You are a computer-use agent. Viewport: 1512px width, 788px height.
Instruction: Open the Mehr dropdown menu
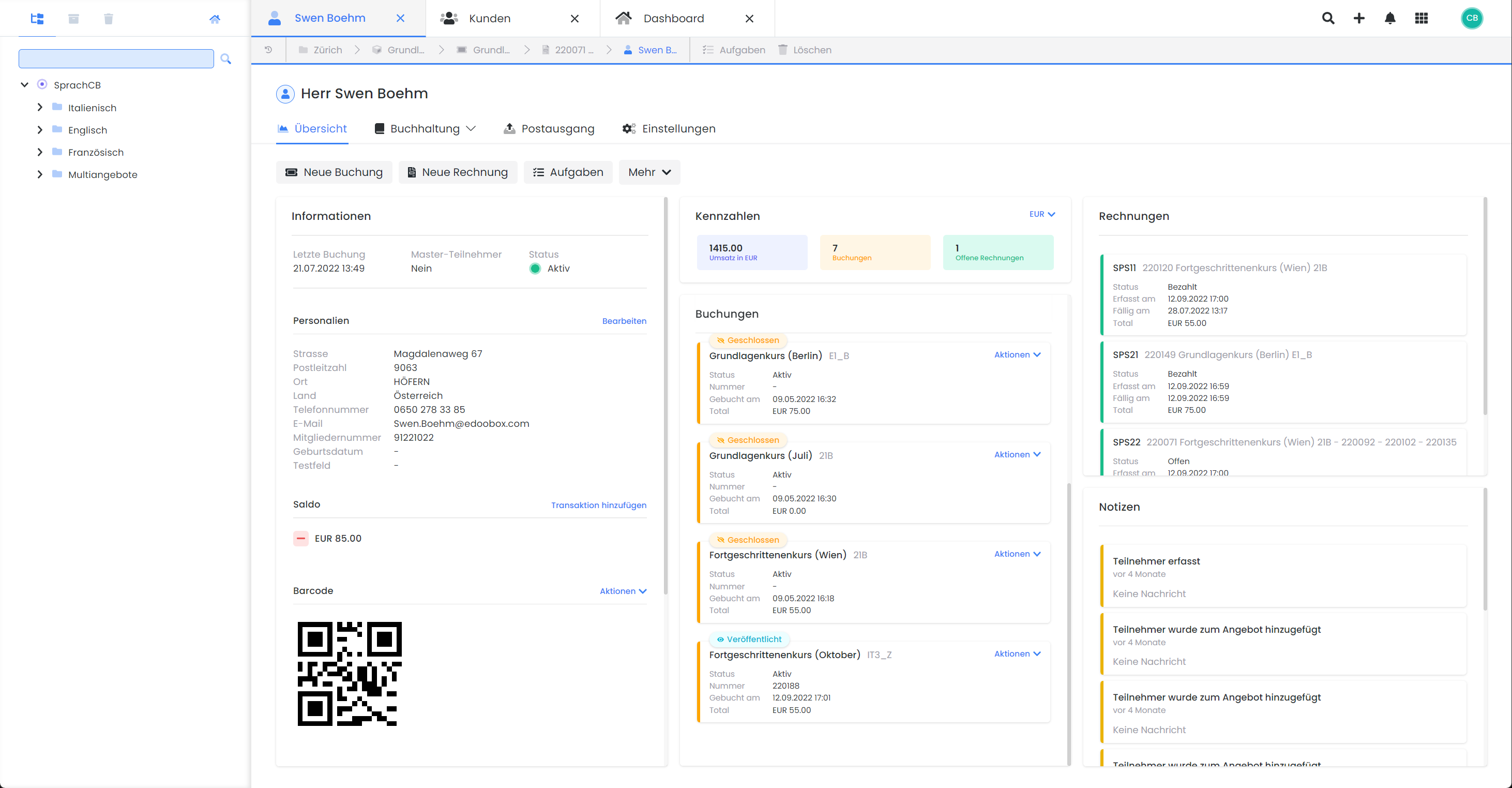(x=649, y=172)
